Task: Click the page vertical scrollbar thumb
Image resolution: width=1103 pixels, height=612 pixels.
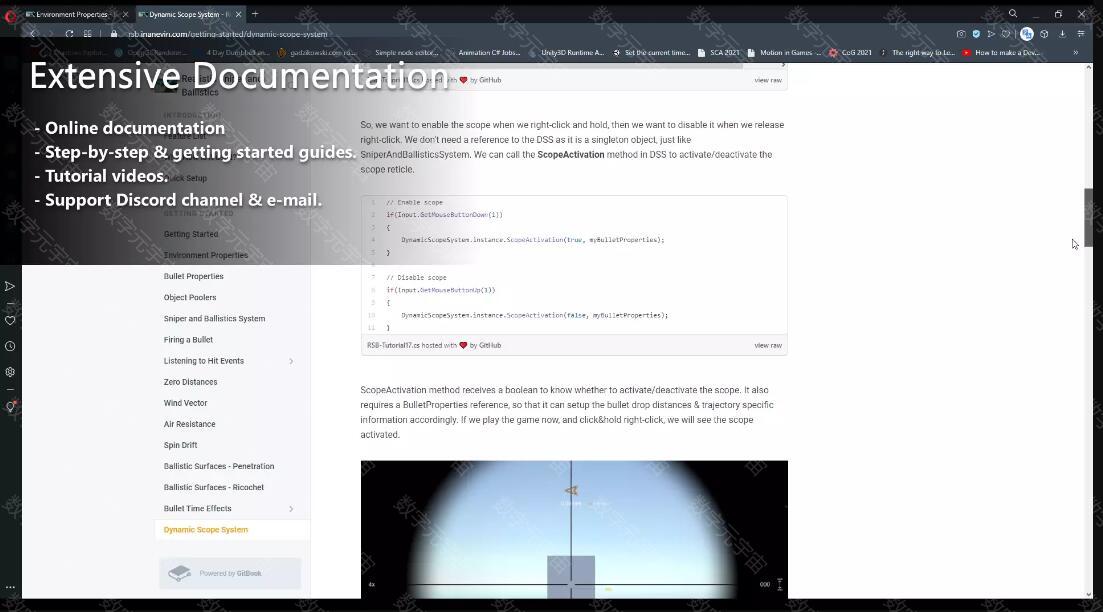Action: click(x=1088, y=217)
